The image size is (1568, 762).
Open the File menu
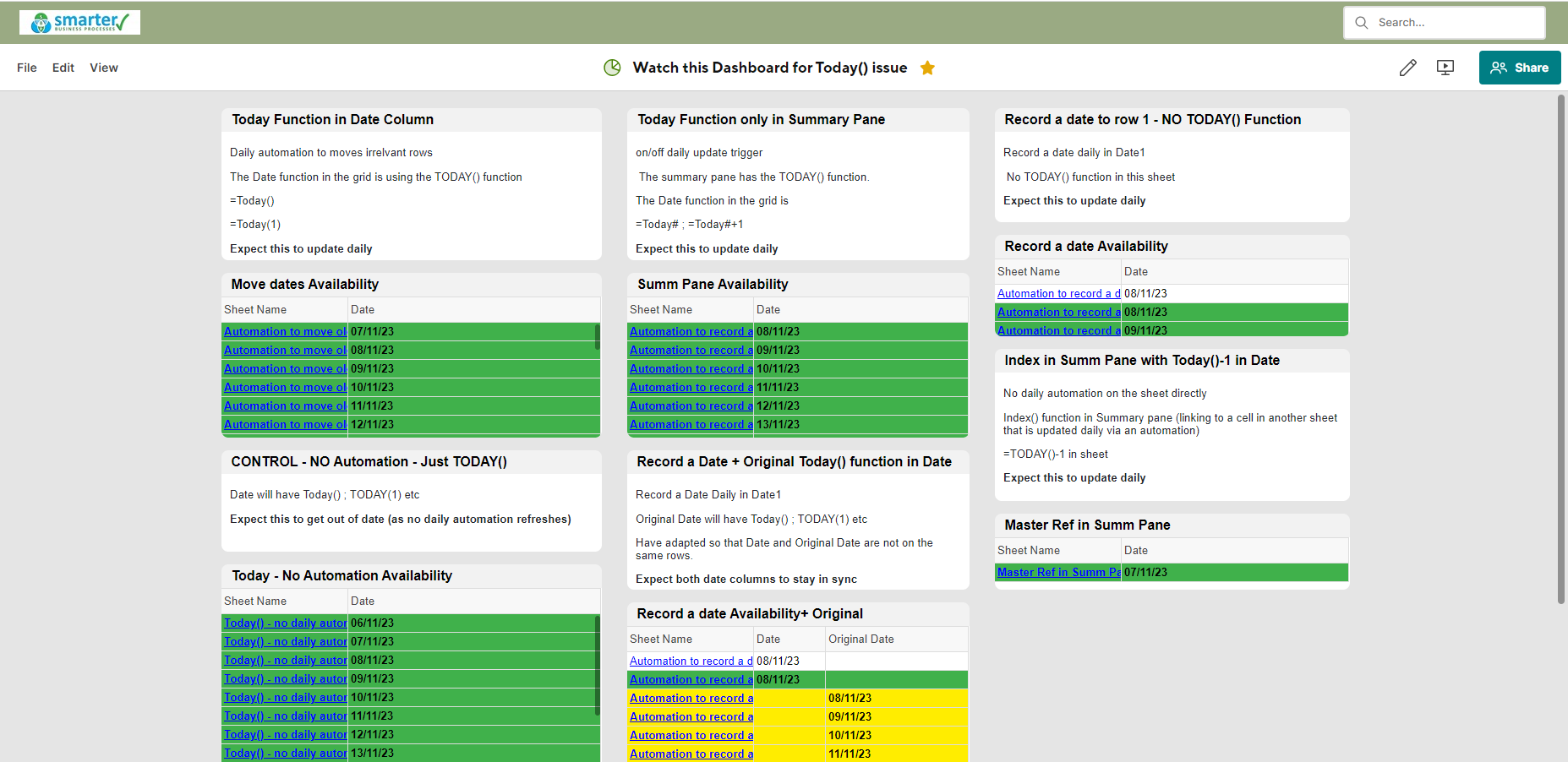point(27,68)
